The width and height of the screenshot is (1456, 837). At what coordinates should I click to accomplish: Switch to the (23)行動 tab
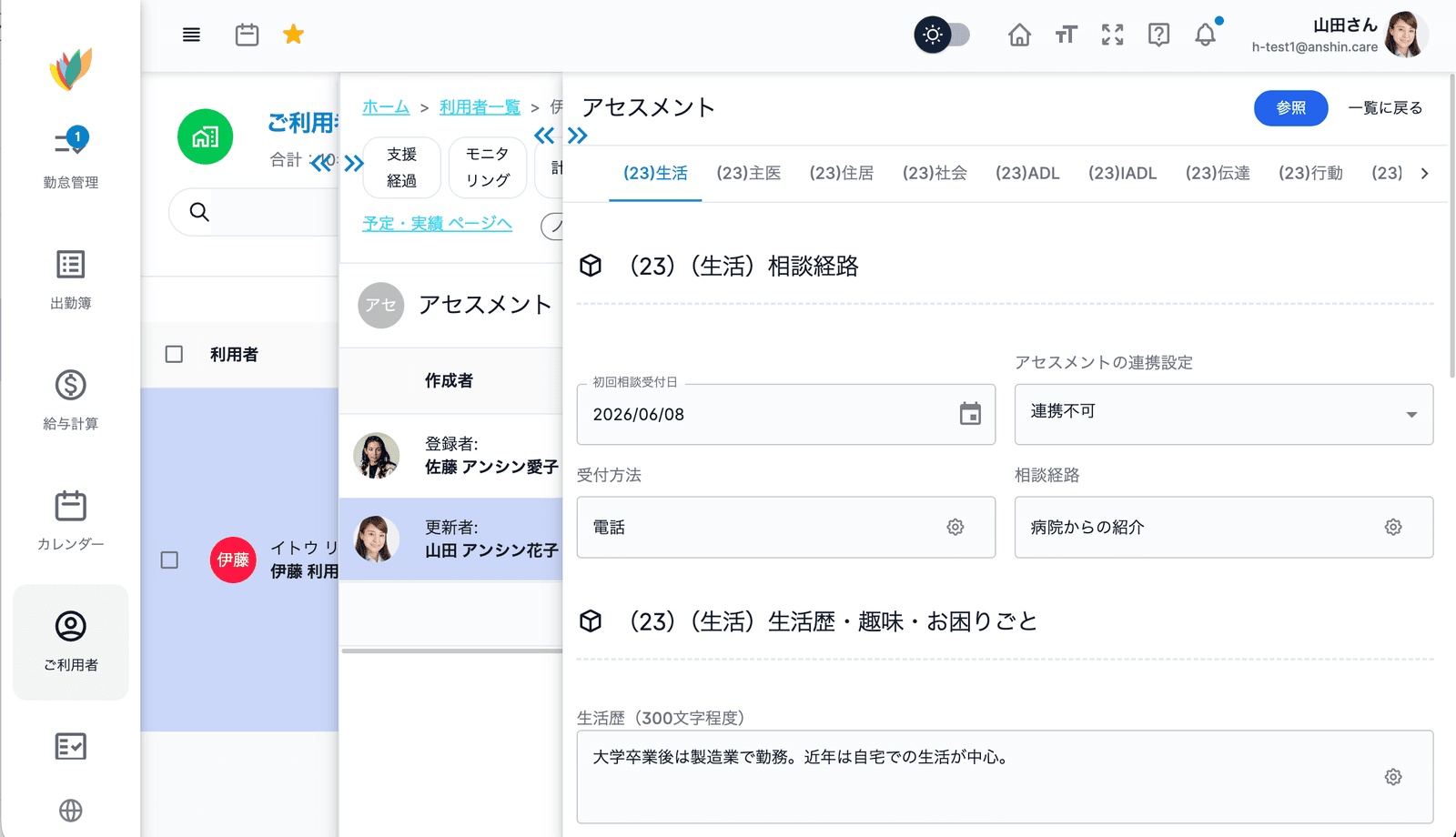tap(1310, 173)
